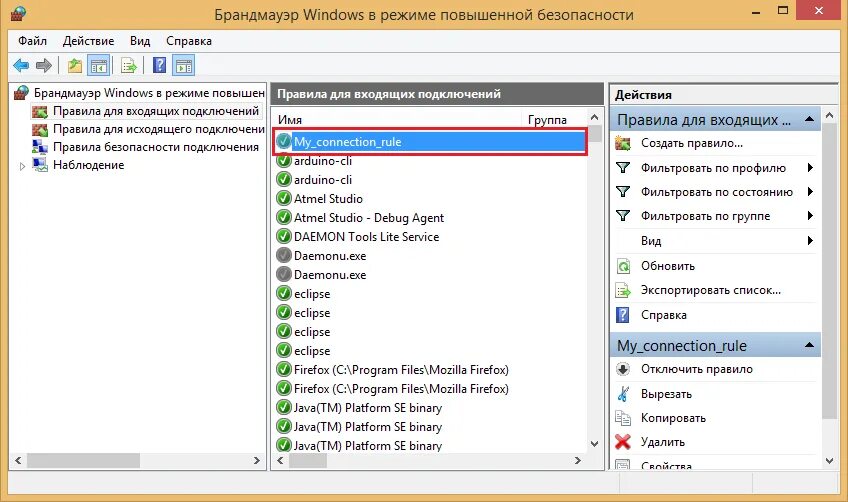Screen dimensions: 848x502
Task: Click Копировать in the Actions pane
Action: [x=673, y=418]
